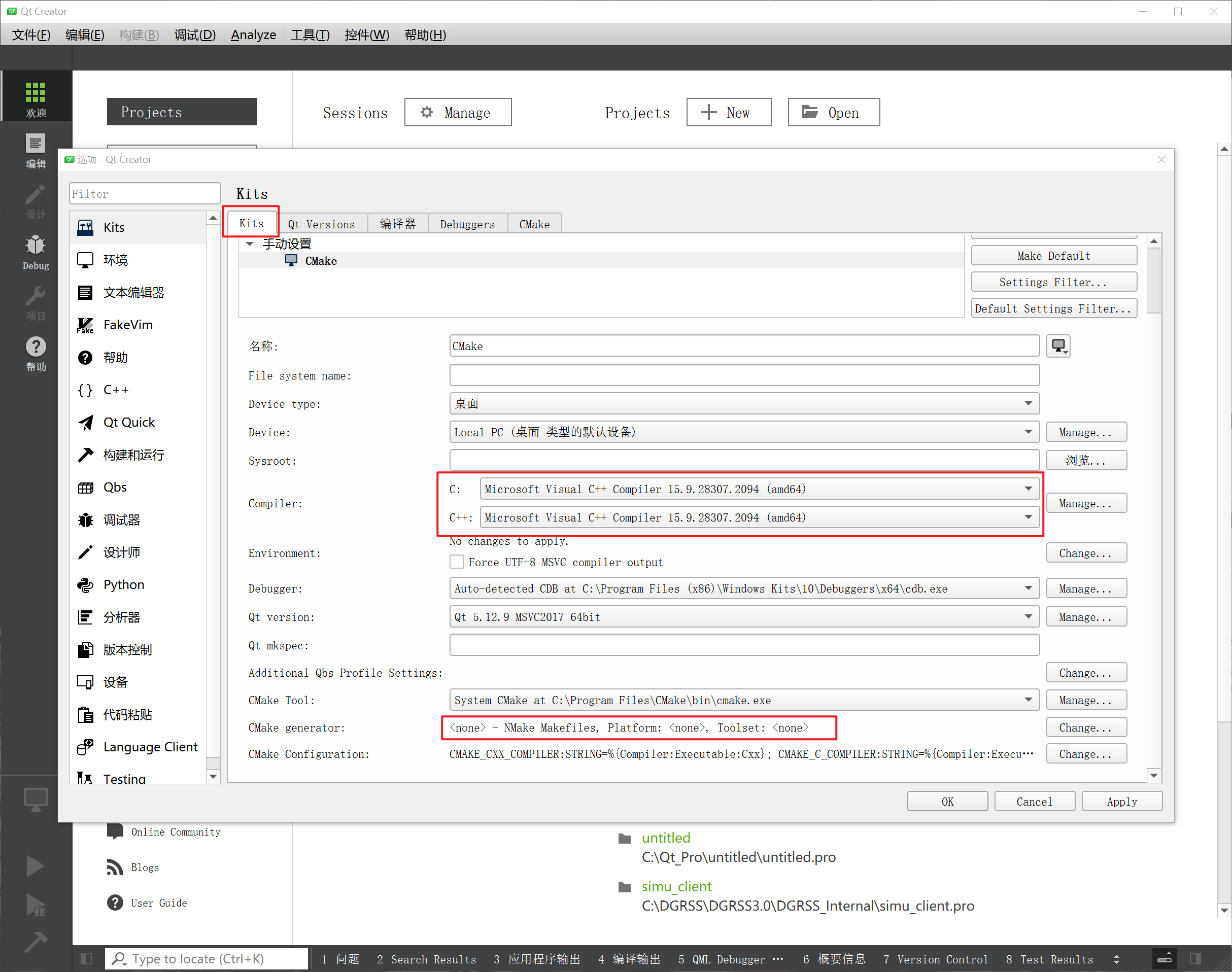Open the Python options category
The width and height of the screenshot is (1232, 972).
pos(123,584)
